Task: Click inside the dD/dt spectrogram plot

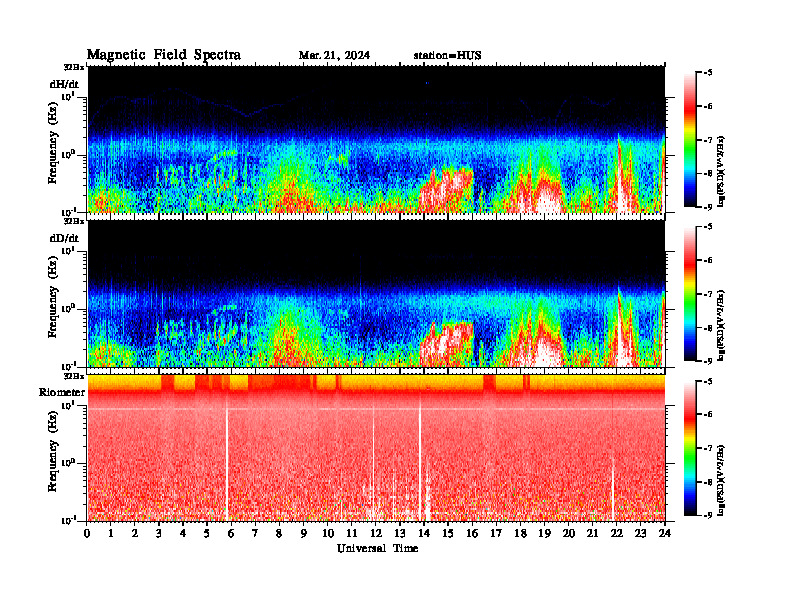Action: [x=376, y=294]
